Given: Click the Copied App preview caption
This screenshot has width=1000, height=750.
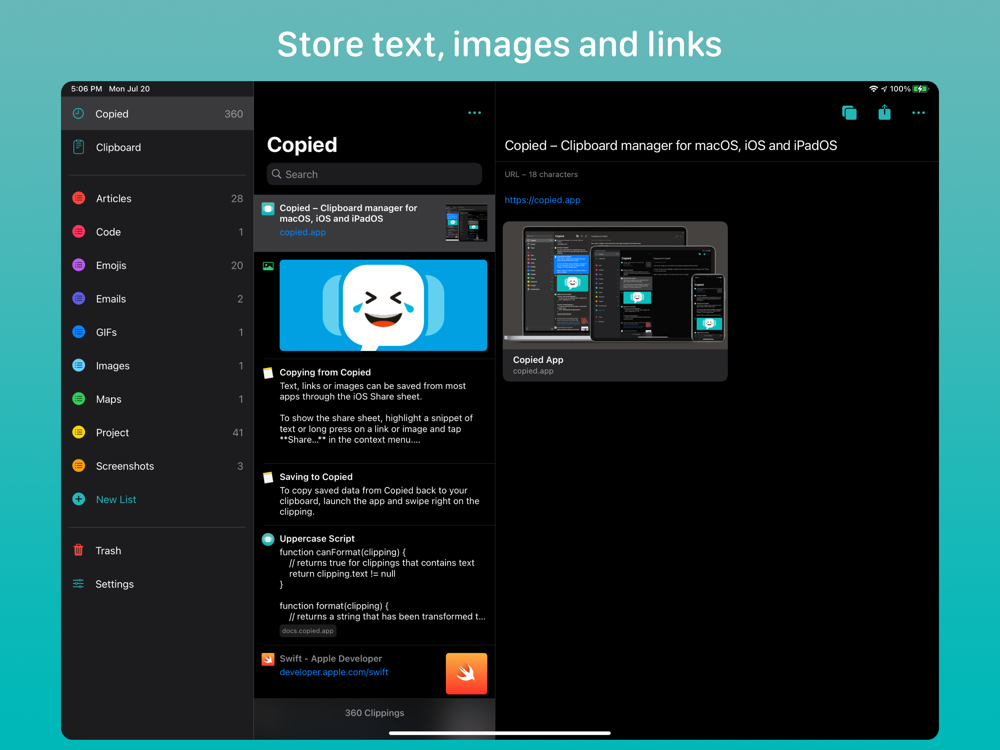Looking at the screenshot, I should [x=615, y=365].
